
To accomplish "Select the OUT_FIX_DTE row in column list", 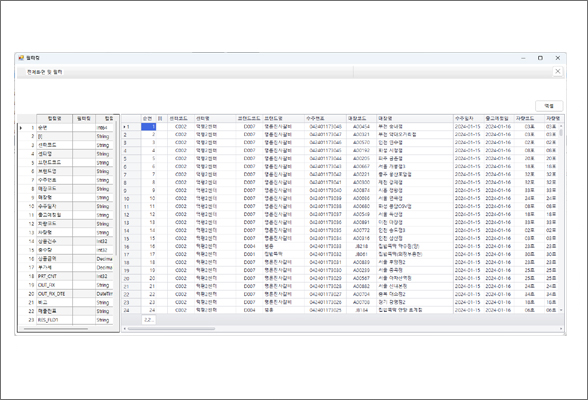I will (x=66, y=294).
